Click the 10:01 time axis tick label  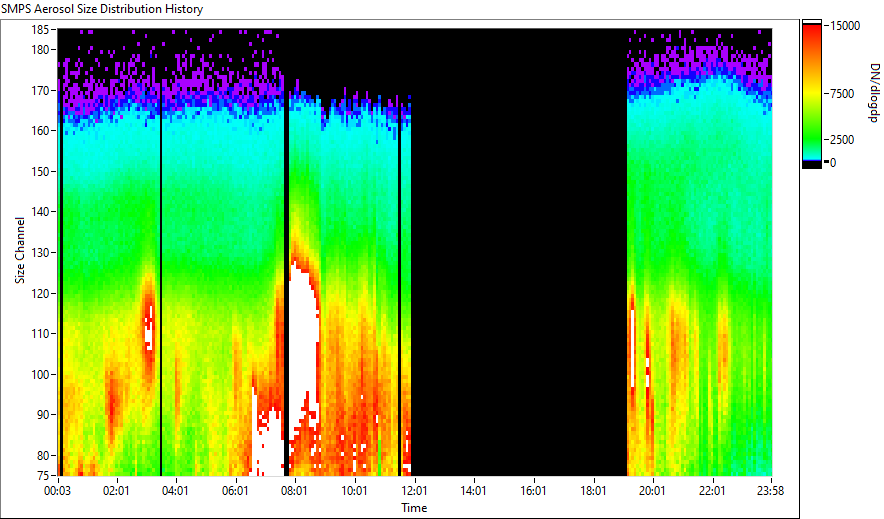pos(354,491)
